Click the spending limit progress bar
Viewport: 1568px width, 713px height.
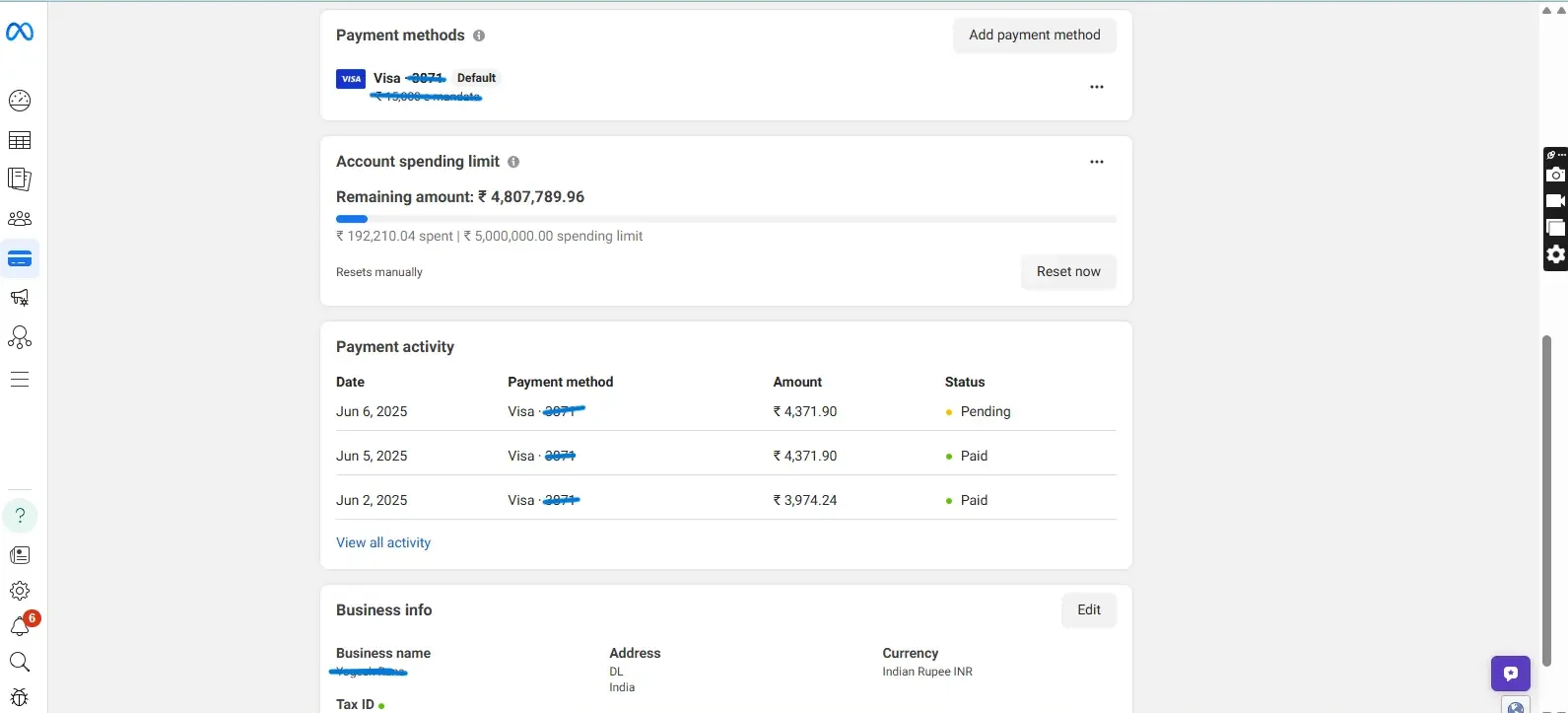click(x=725, y=219)
